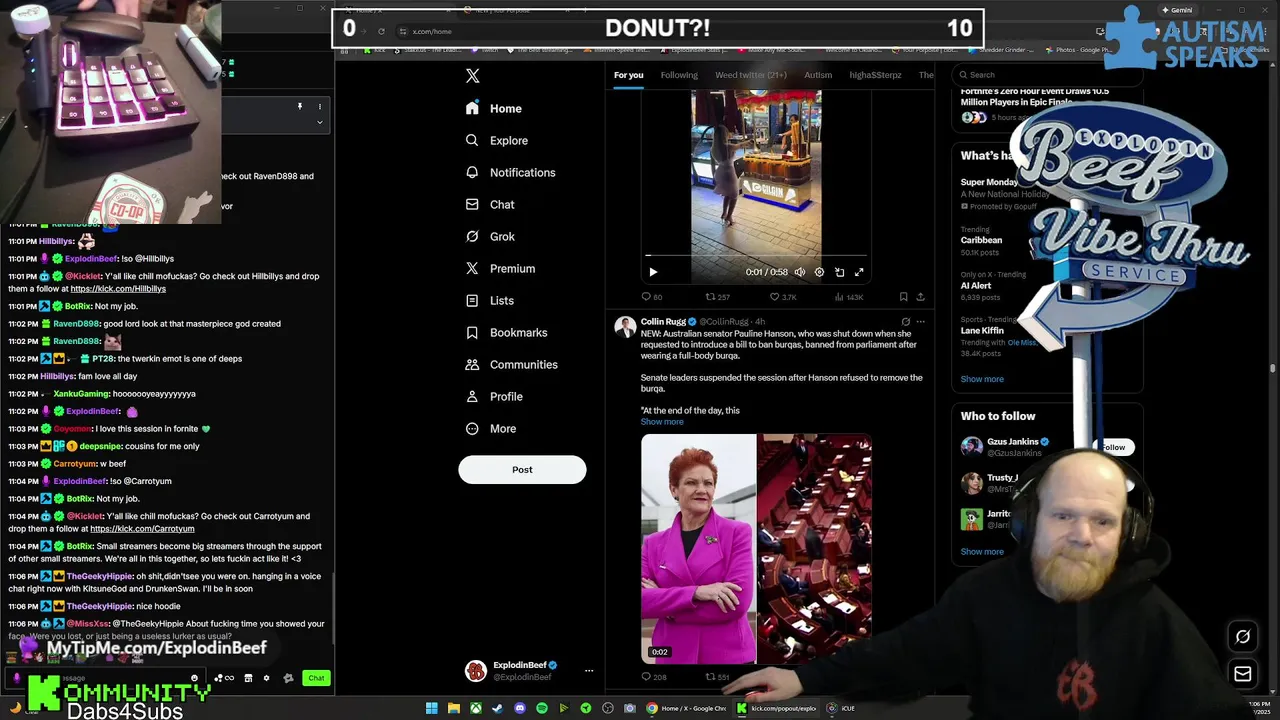Screen dimensions: 1280x720
Task: Open emoji picker in chat message box
Action: 194,678
